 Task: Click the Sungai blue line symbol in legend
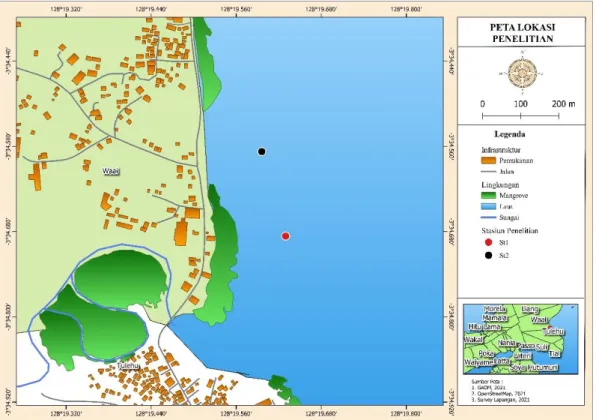click(488, 217)
